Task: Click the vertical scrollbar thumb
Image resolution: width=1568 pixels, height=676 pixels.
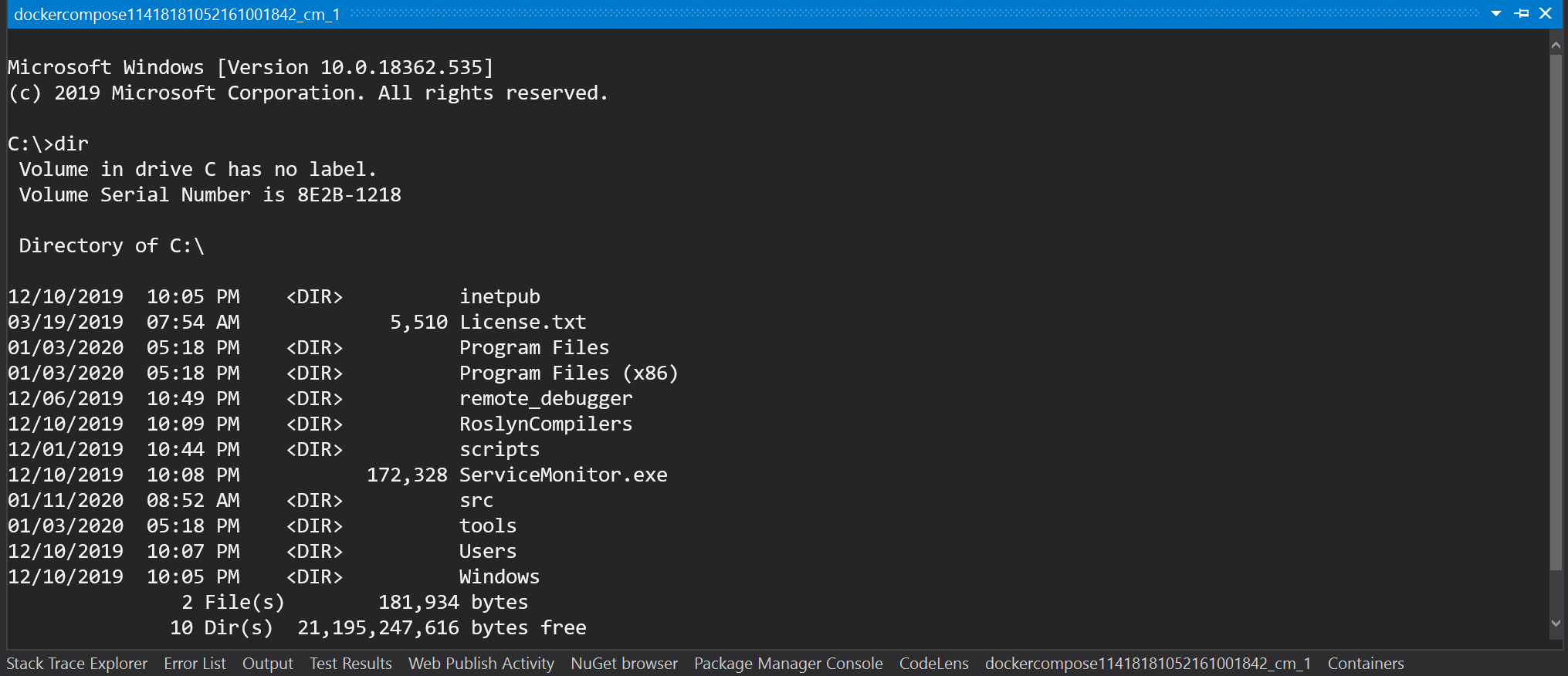Action: [1556, 309]
